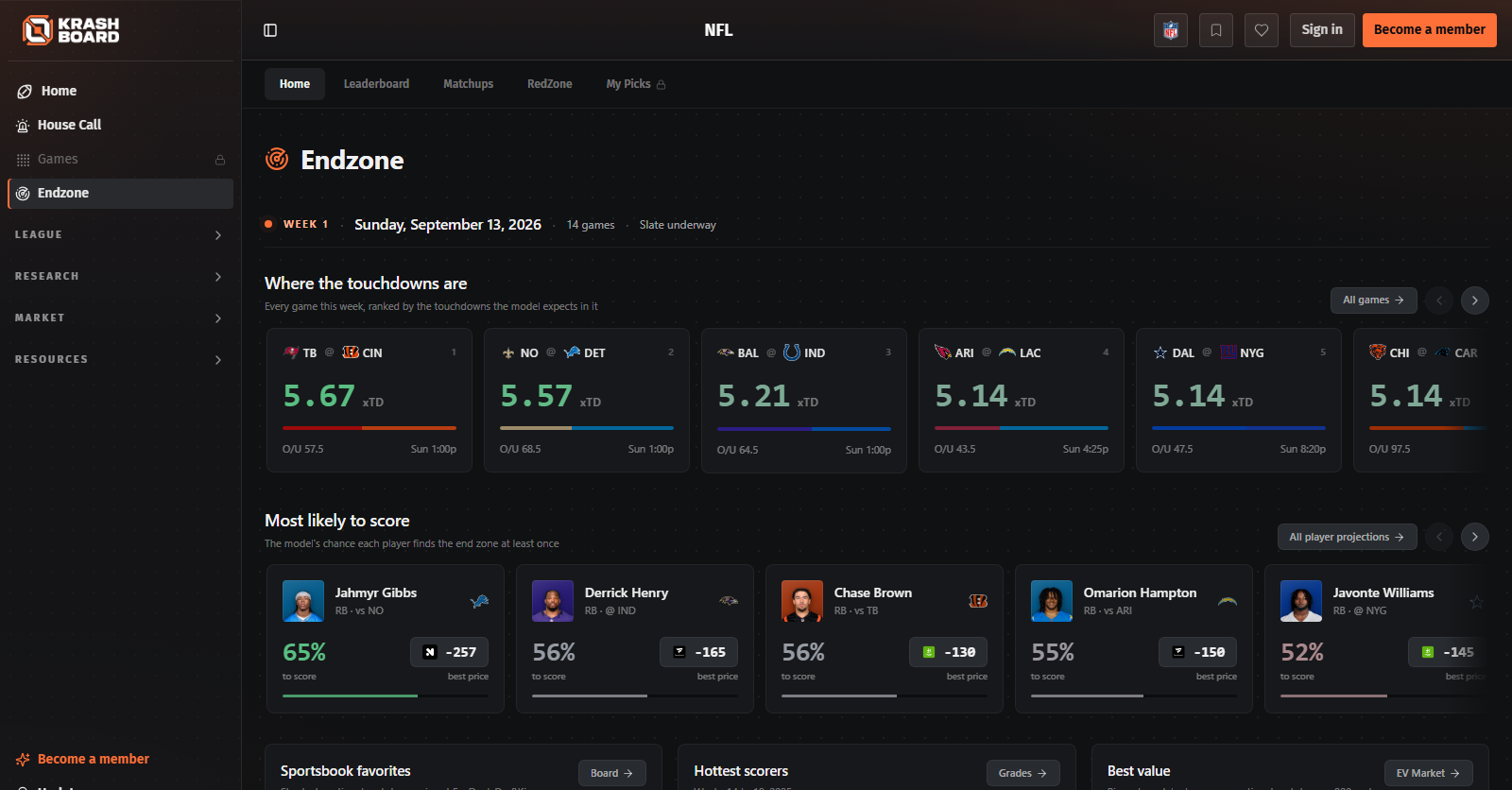1512x790 pixels.
Task: Click the KrashBoard logo
Action: (71, 30)
